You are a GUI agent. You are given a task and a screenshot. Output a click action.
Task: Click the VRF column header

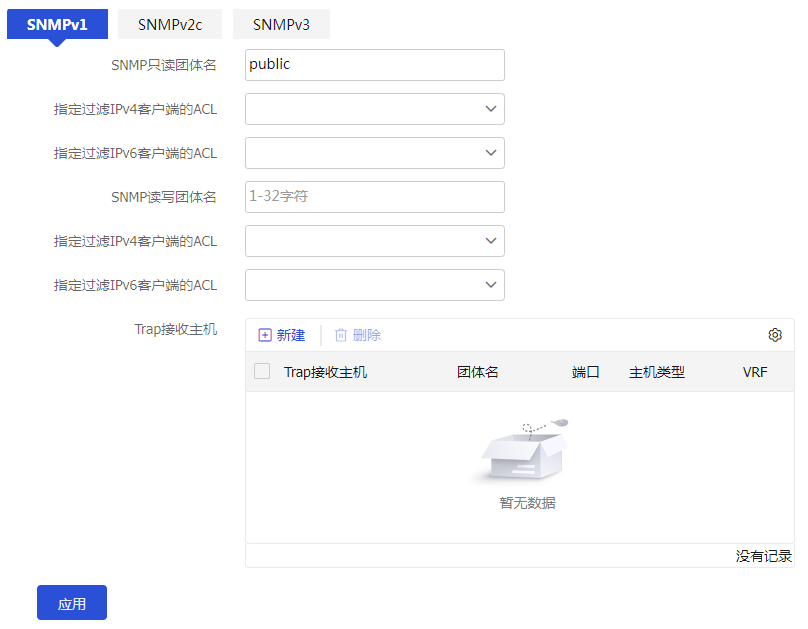click(755, 372)
